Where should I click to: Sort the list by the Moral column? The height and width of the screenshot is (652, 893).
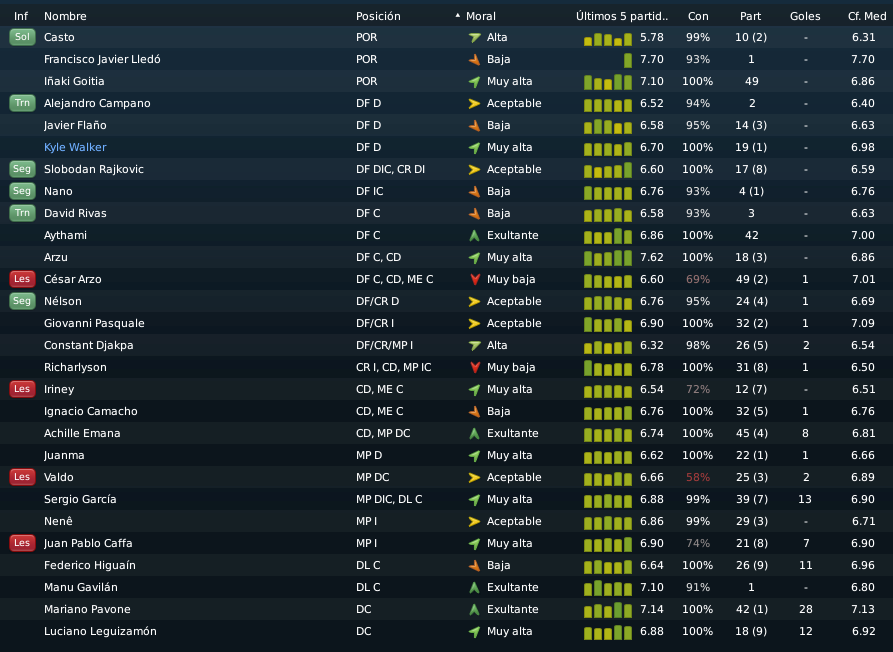tap(481, 17)
